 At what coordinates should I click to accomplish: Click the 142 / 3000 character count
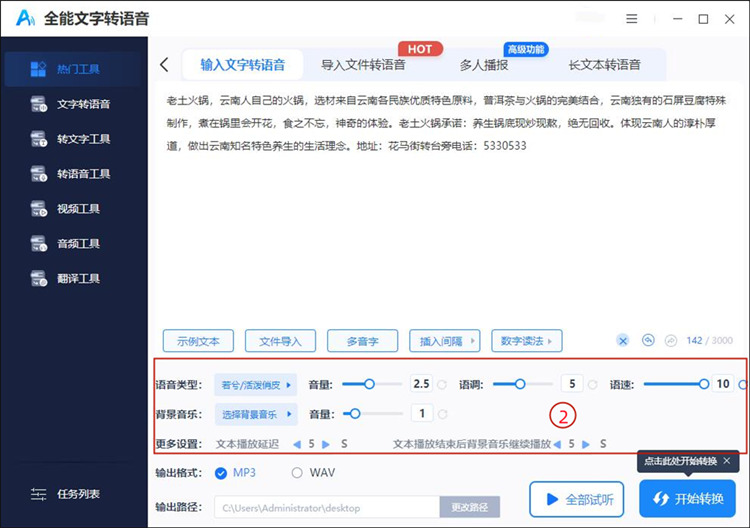(709, 341)
